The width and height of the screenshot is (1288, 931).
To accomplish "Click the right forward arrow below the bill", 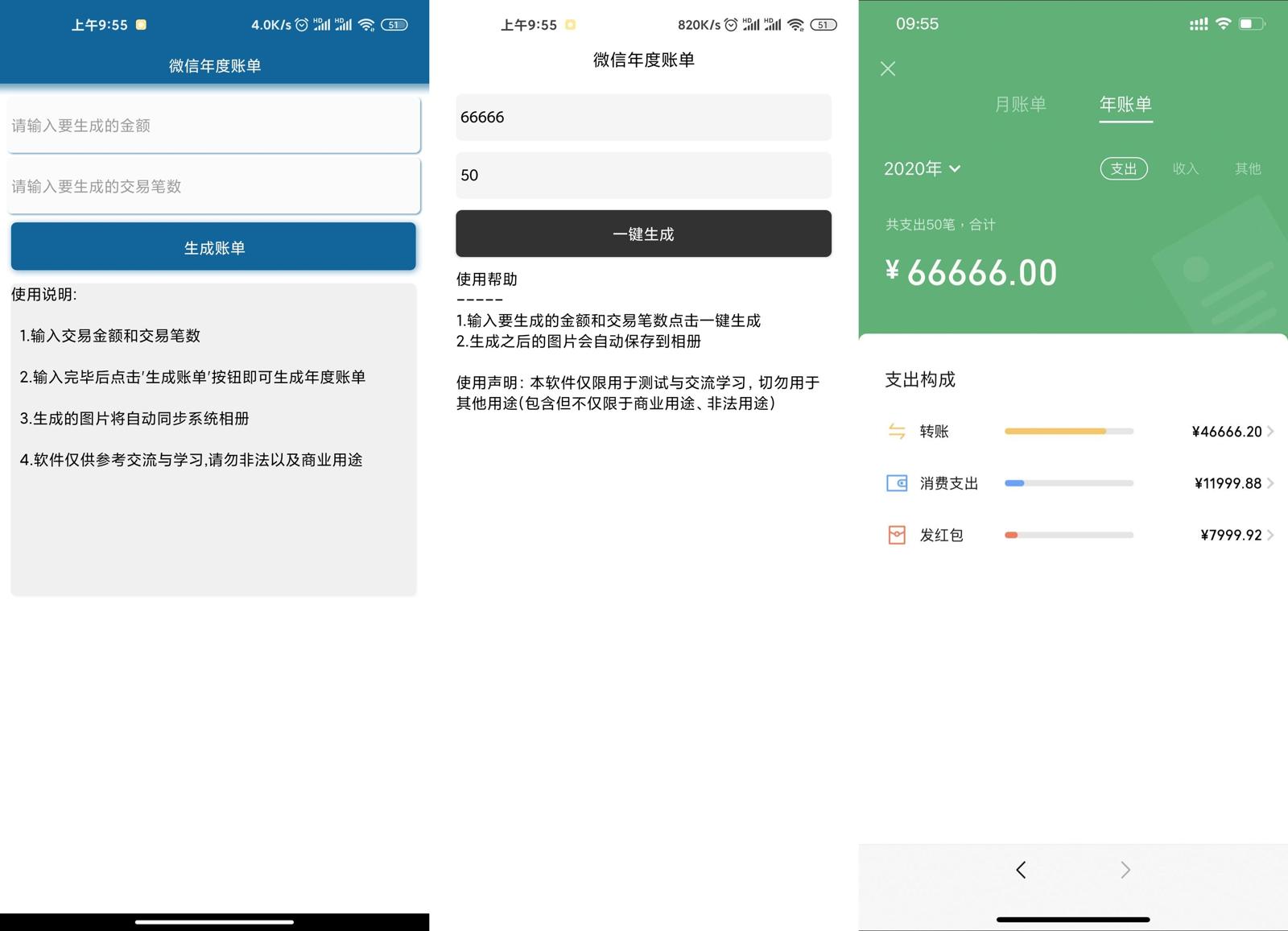I will pos(1125,871).
